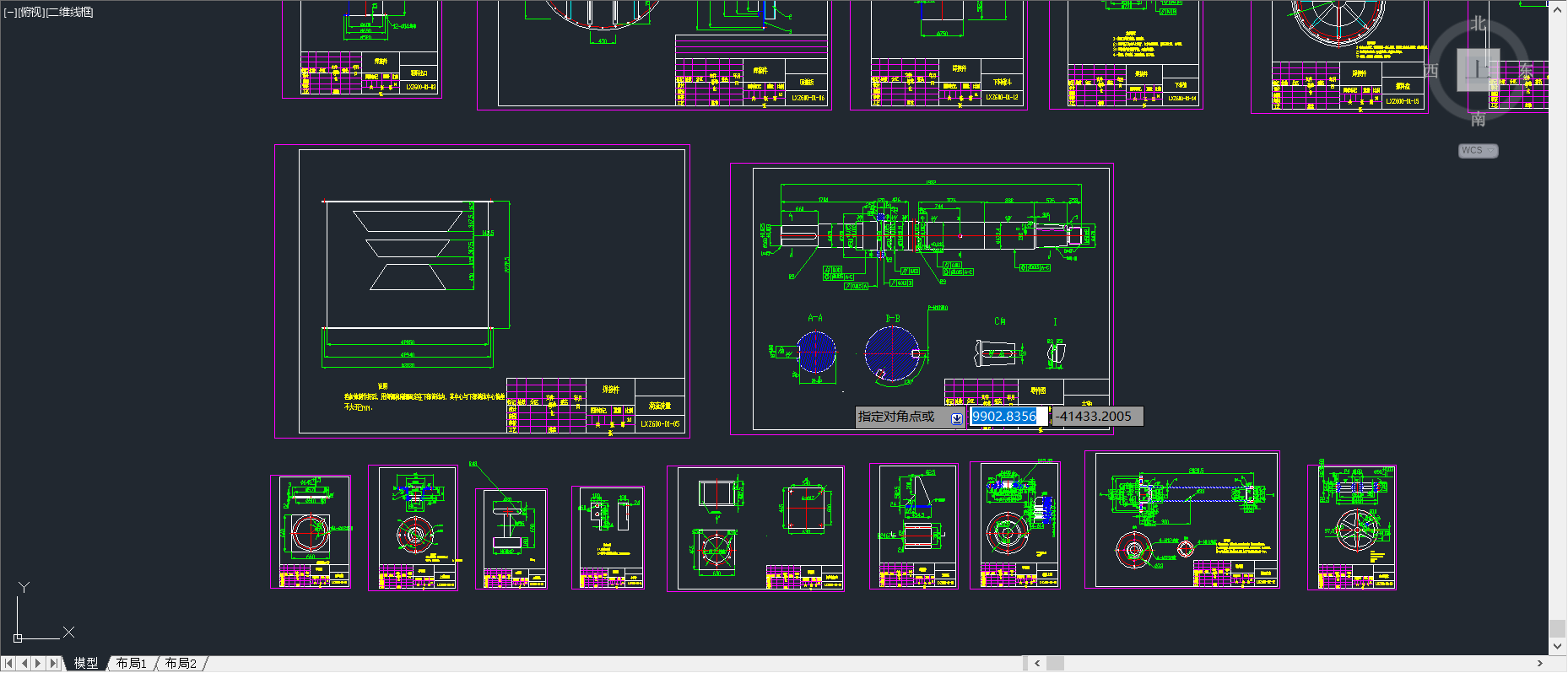Screen dimensions: 1568x673
Task: Click the ViewCube top face 上
Action: 1478,69
